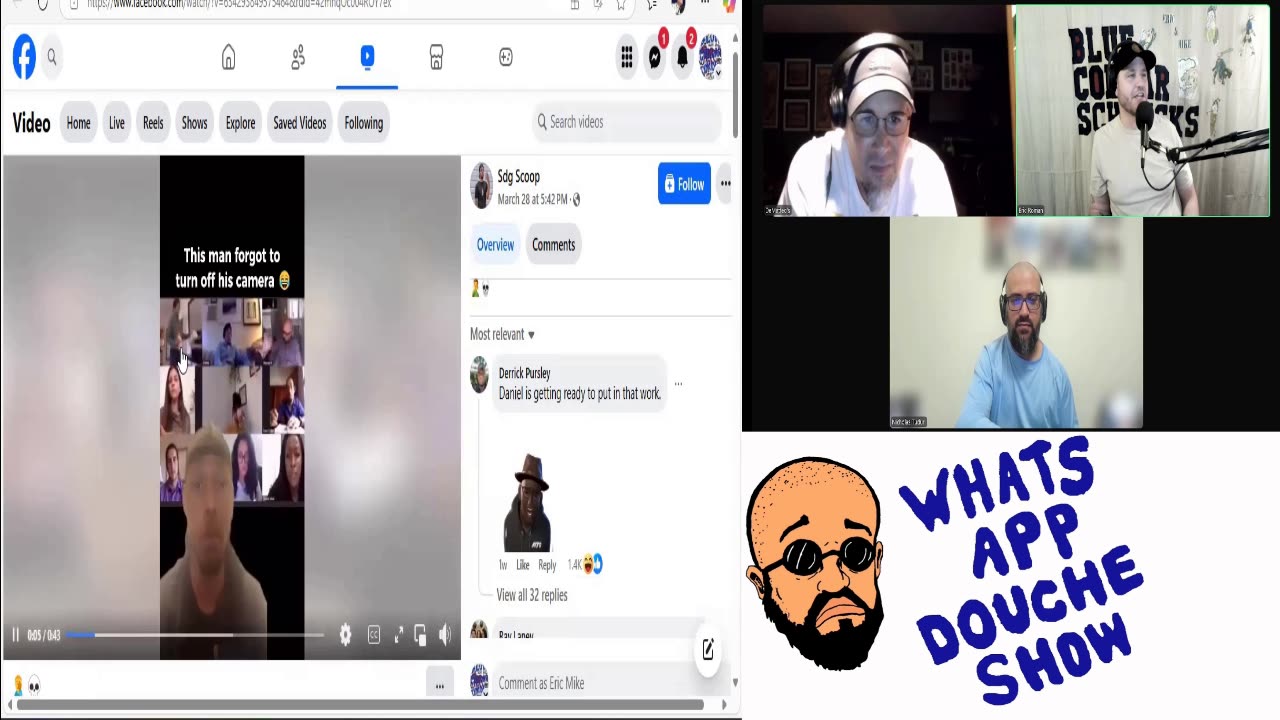Open Notifications bell with two alerts

tap(684, 57)
